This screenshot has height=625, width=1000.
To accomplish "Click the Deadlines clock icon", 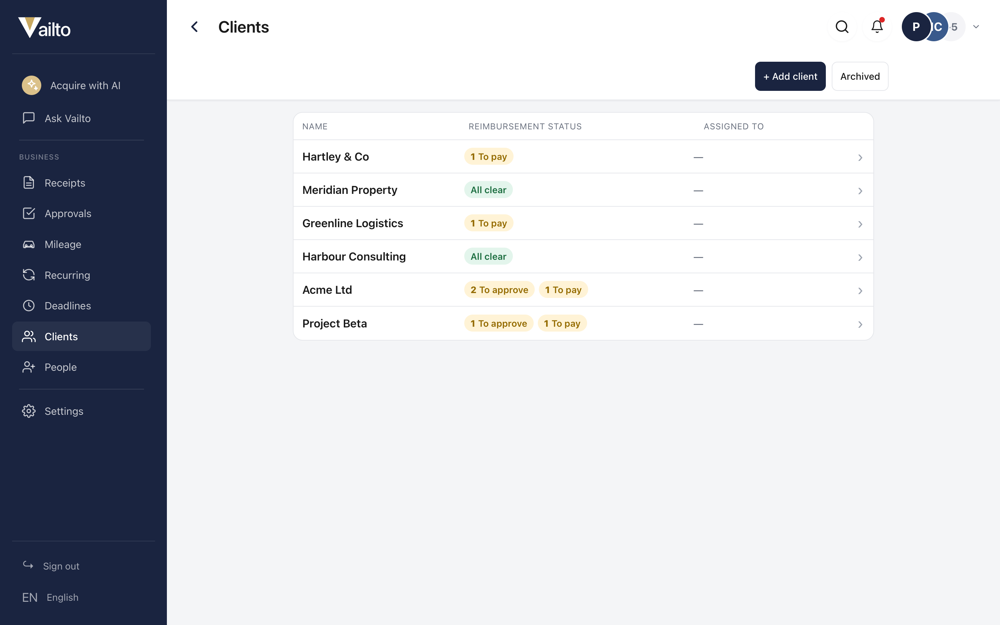I will (29, 305).
